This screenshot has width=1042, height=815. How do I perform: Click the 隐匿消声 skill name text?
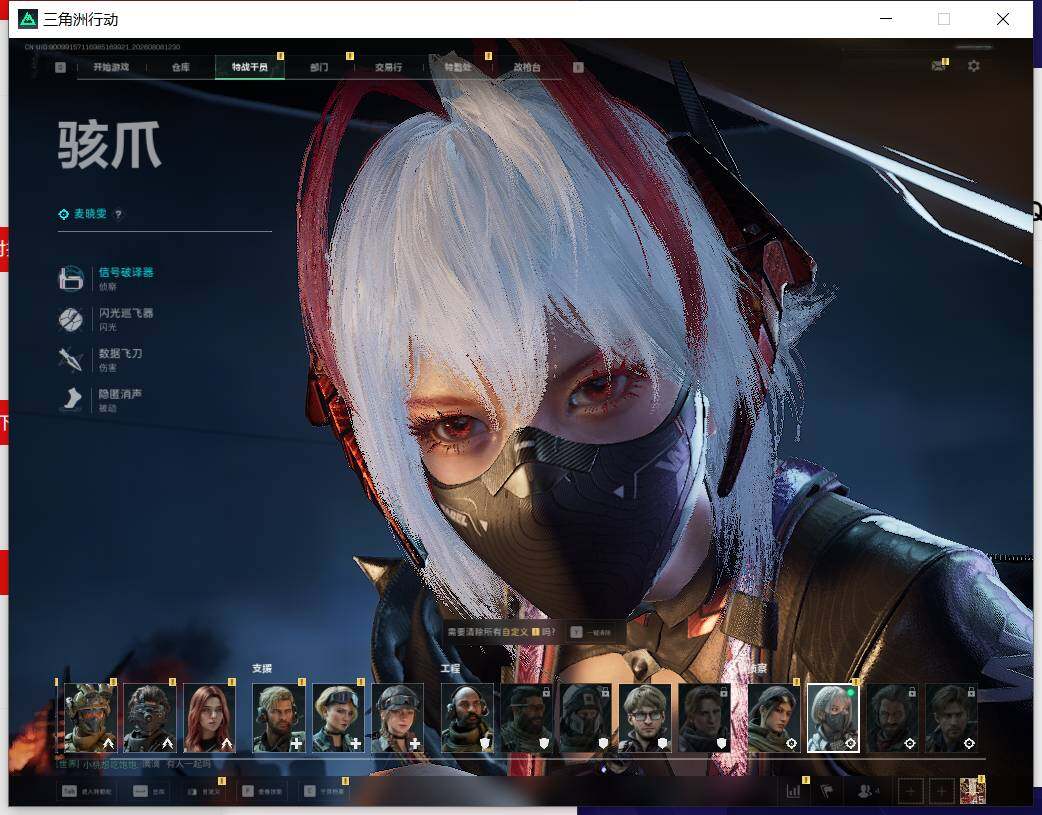click(x=120, y=394)
